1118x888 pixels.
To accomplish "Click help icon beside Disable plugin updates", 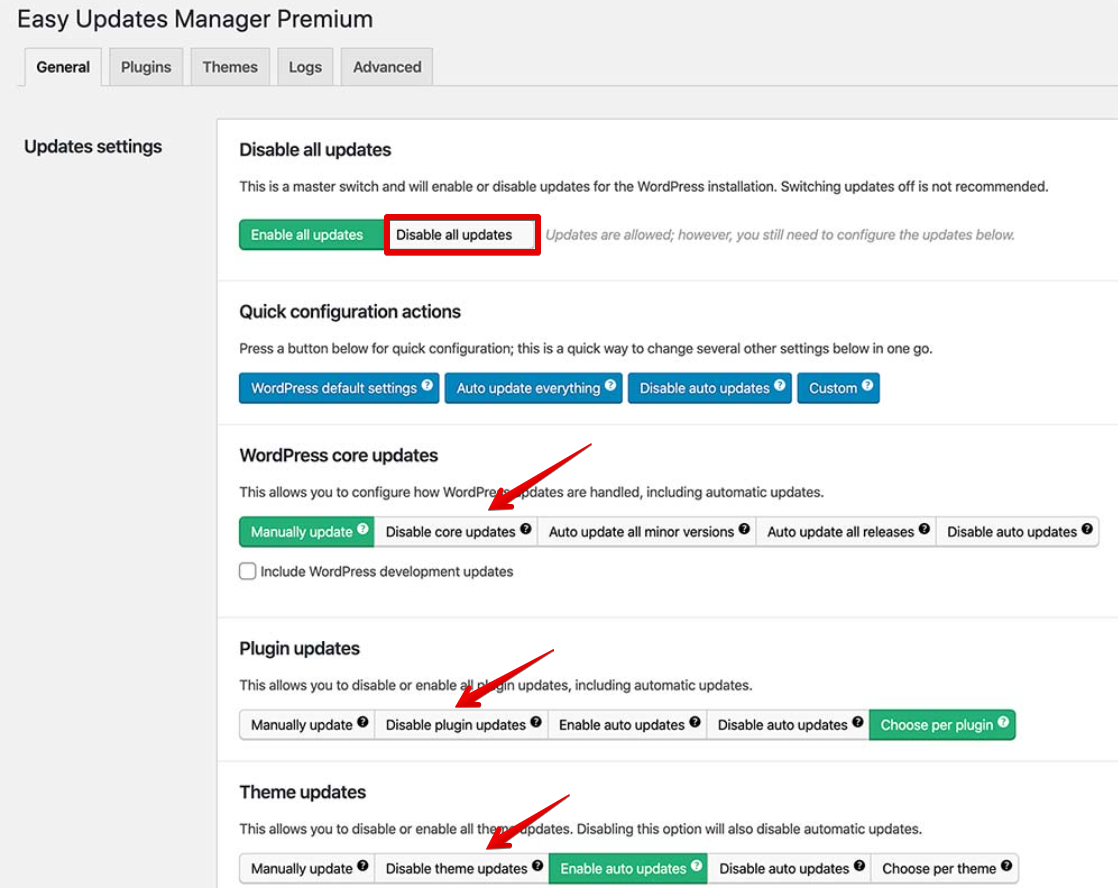I will click(x=536, y=723).
